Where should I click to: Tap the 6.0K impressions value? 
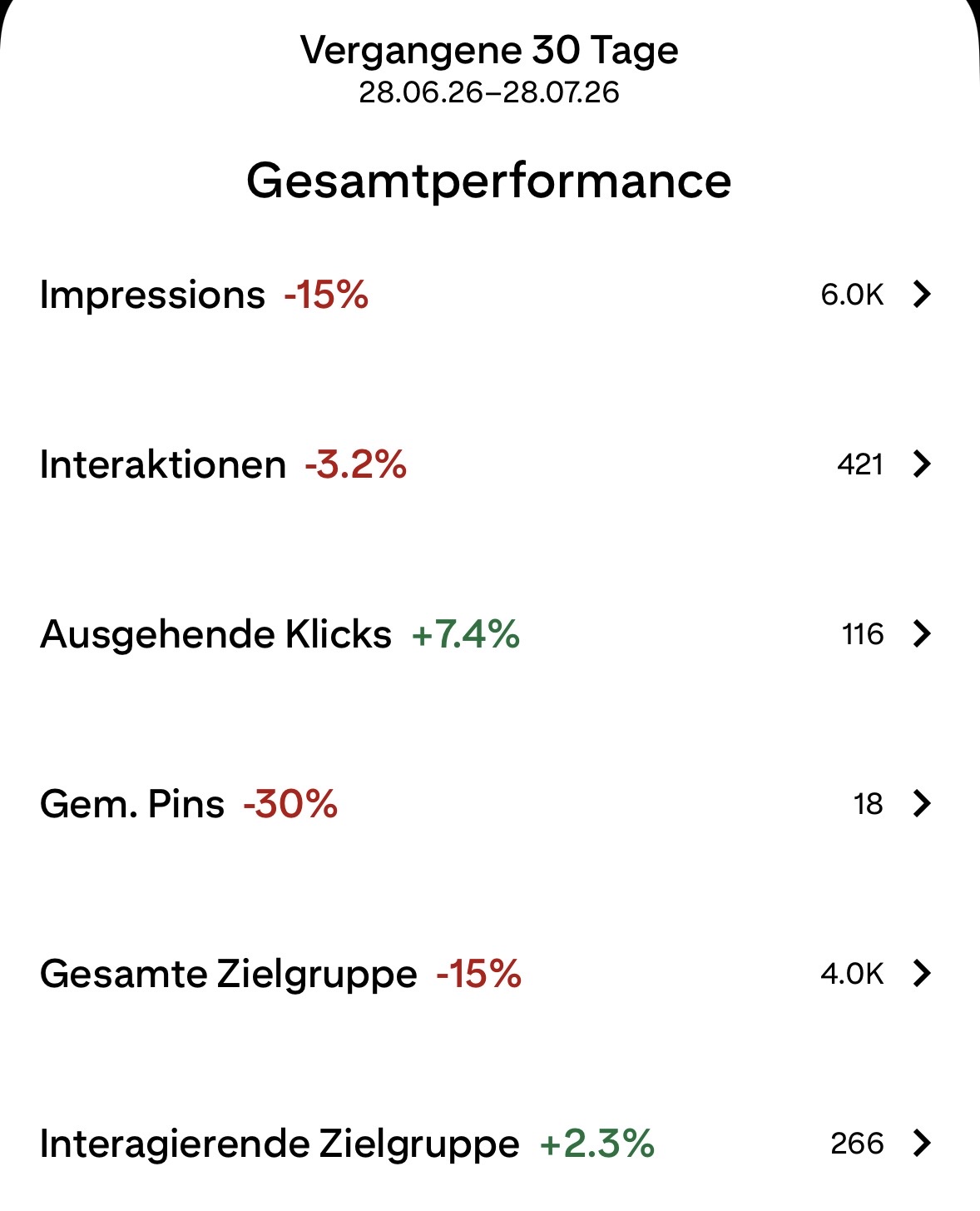point(852,295)
